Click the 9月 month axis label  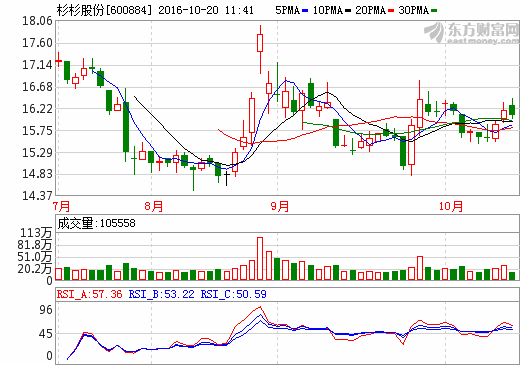tap(280, 206)
